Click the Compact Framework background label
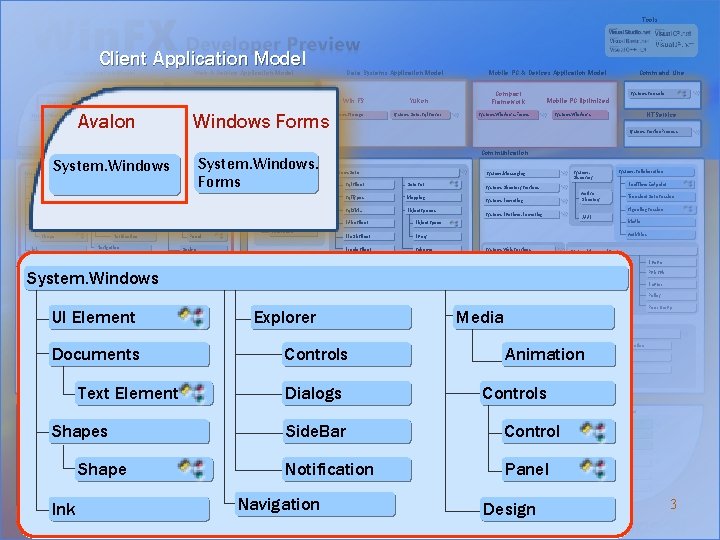 tap(508, 97)
